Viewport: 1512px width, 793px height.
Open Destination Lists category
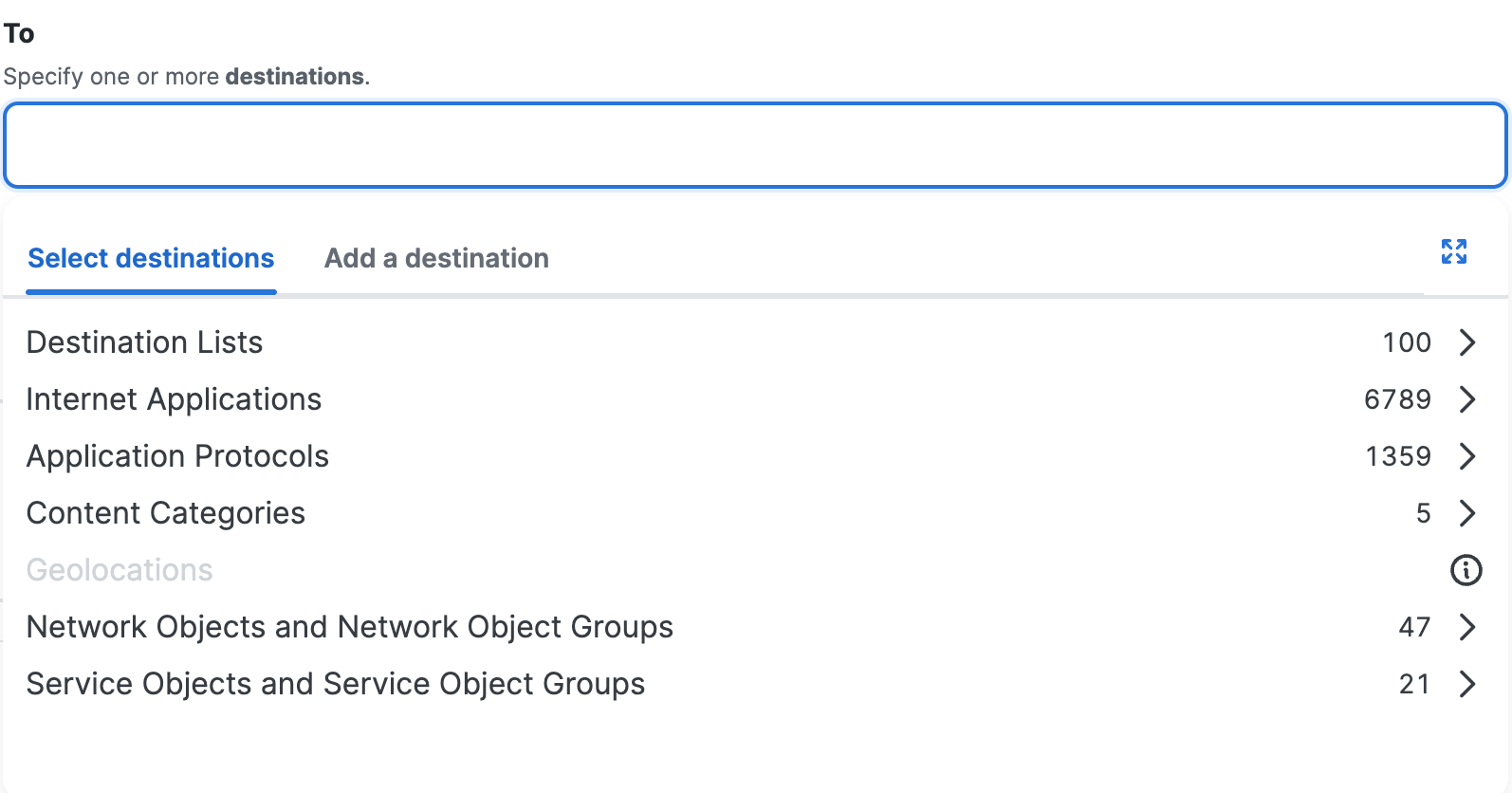(755, 342)
